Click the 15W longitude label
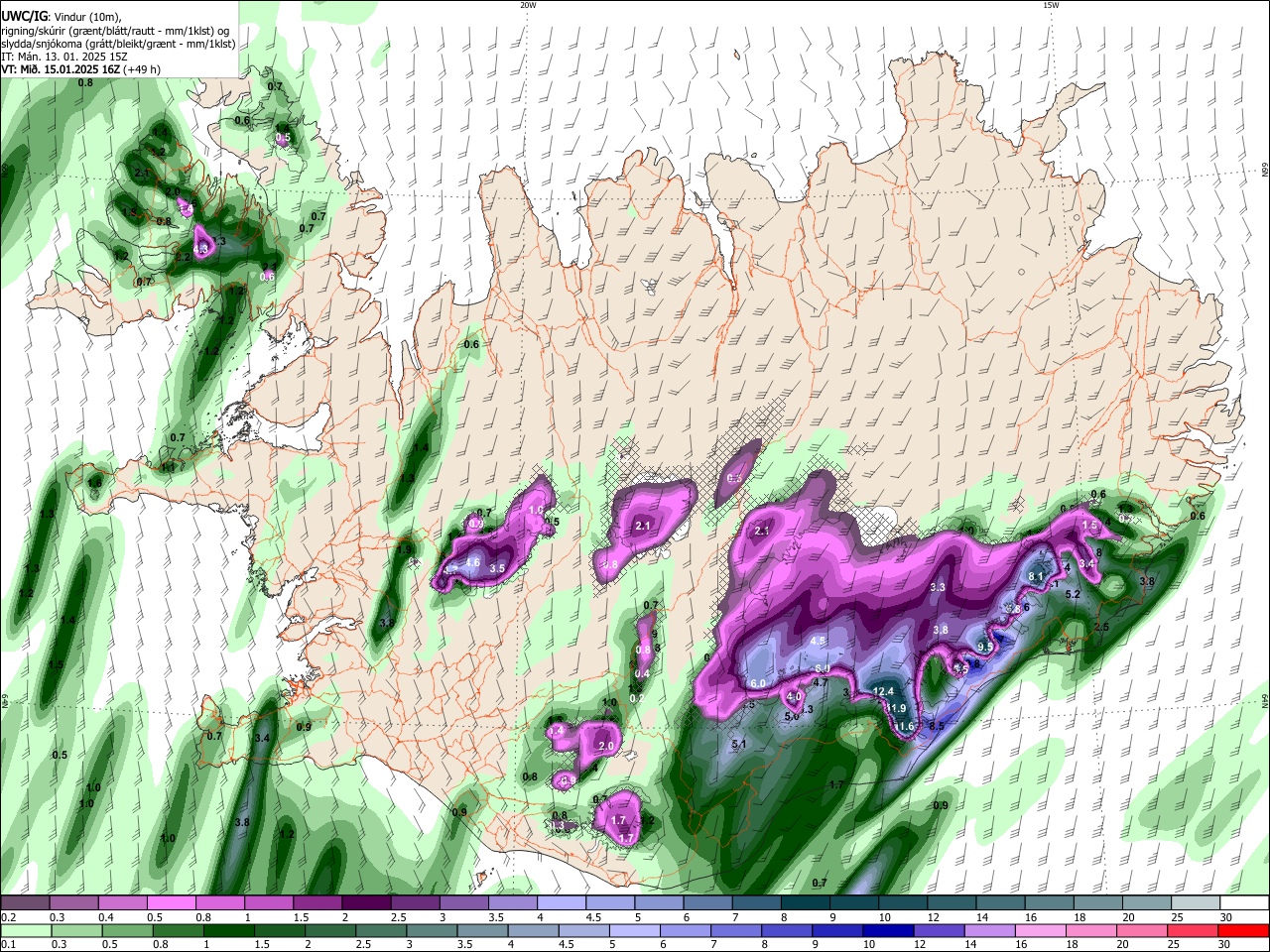The image size is (1270, 952). (x=1051, y=5)
